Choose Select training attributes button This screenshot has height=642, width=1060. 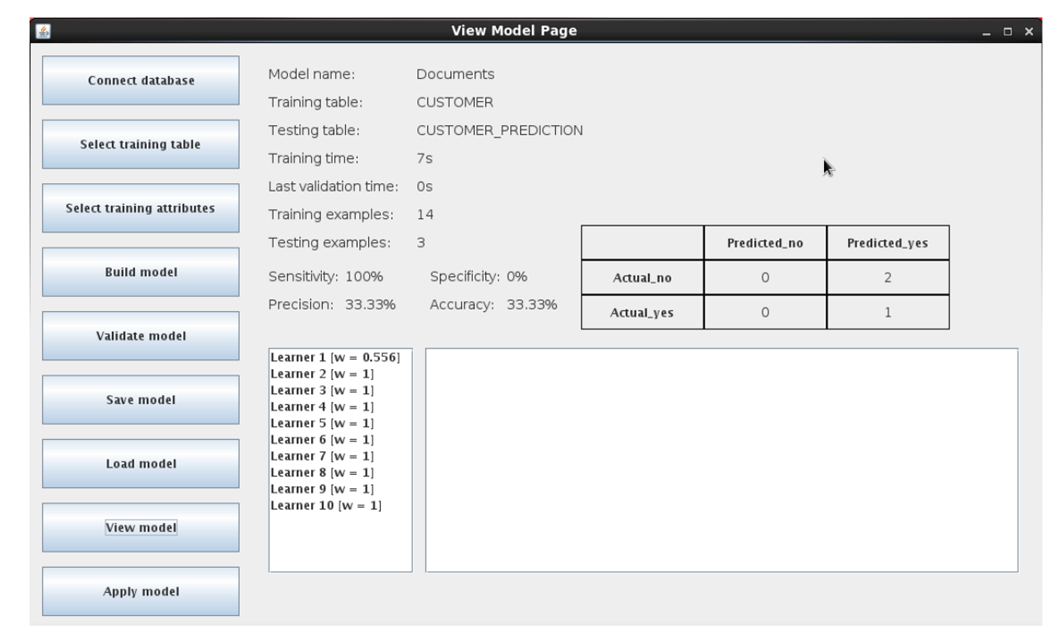coord(140,208)
